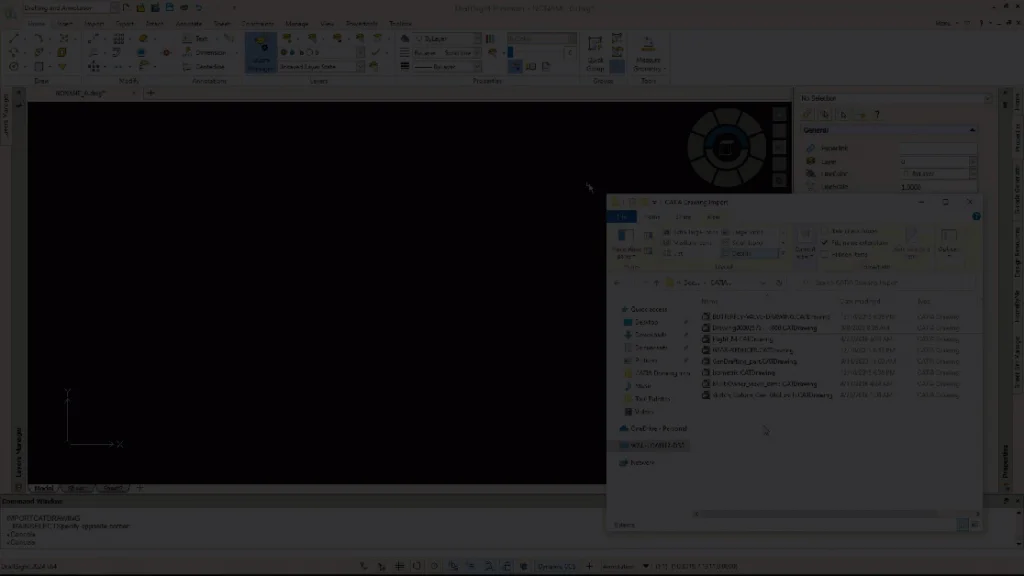The height and width of the screenshot is (576, 1024).
Task: Click Navigation pane icon in File Explorer
Action: (626, 241)
